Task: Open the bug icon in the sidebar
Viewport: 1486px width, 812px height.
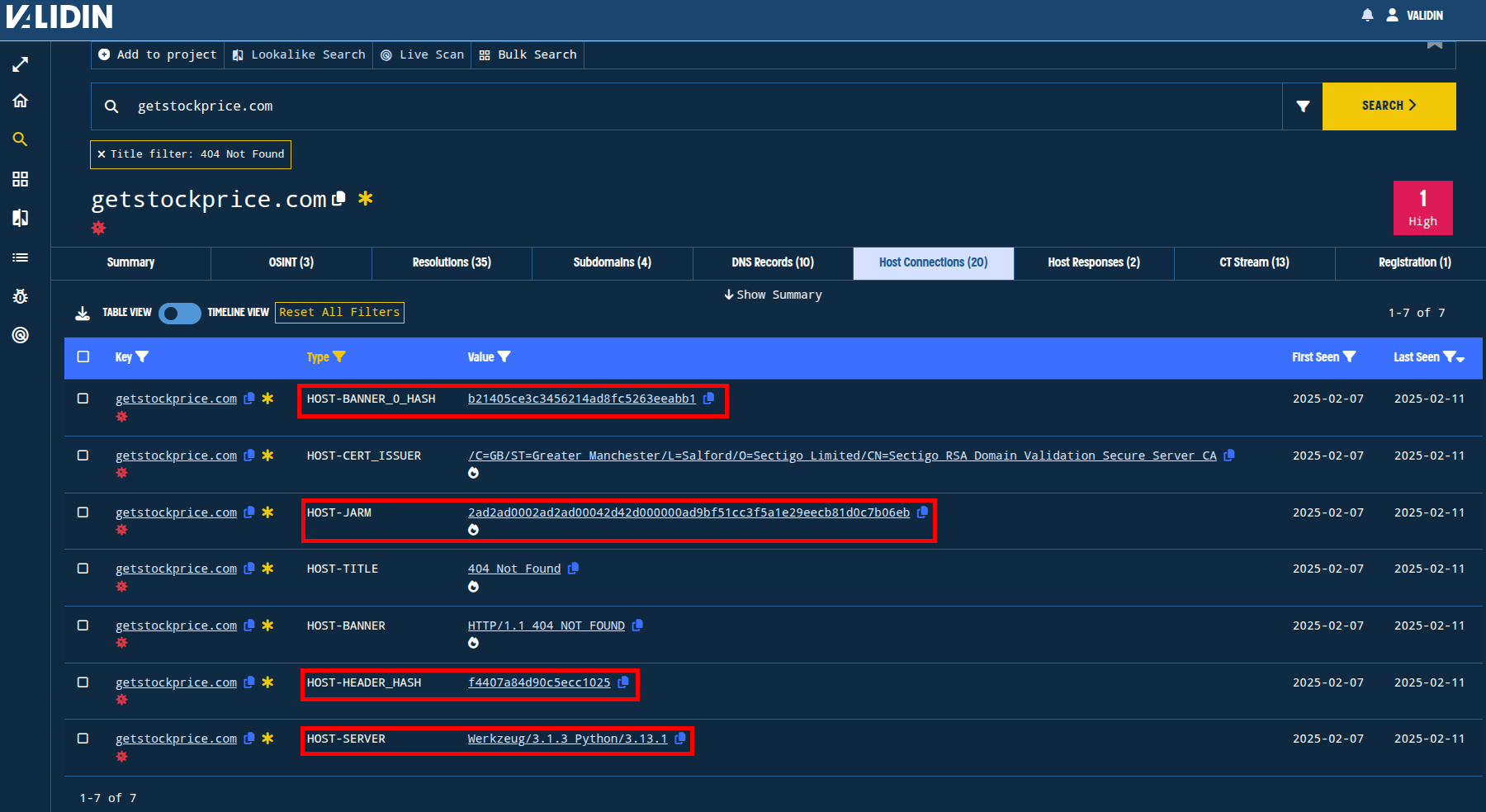Action: pos(21,296)
